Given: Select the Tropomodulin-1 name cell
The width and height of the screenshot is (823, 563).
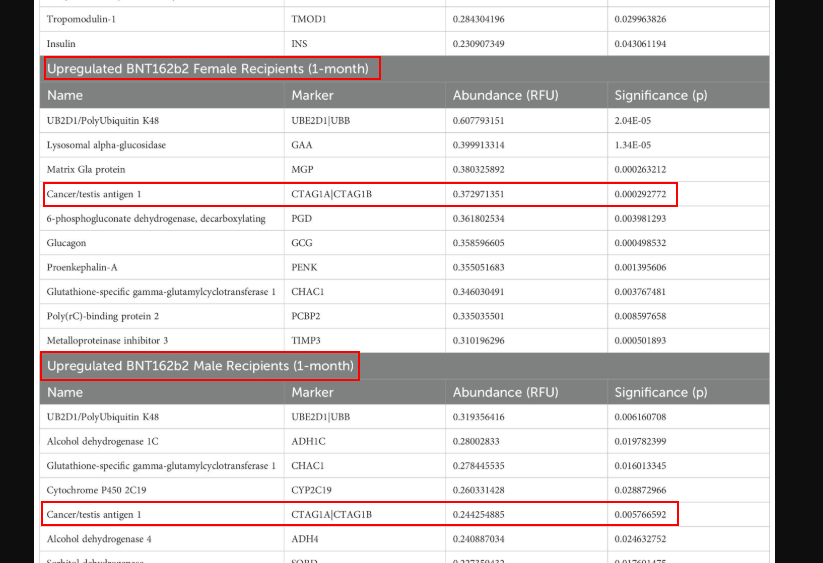Looking at the screenshot, I should [x=83, y=19].
